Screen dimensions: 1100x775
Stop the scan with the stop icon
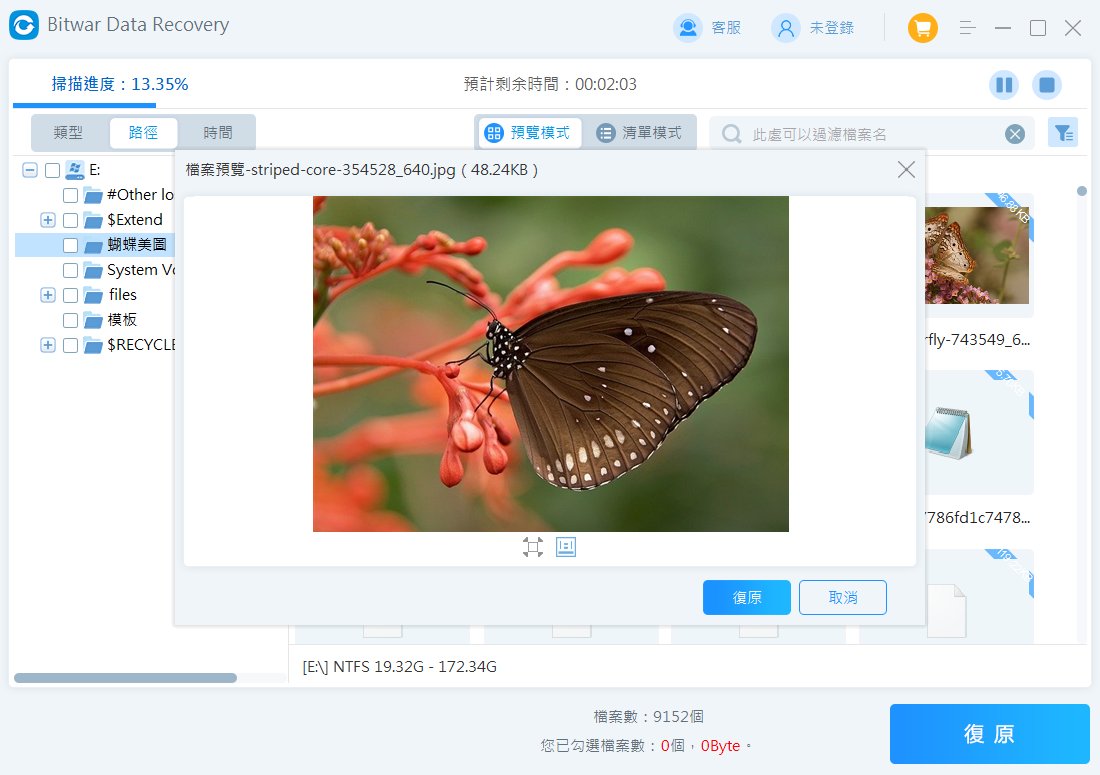(x=1047, y=85)
